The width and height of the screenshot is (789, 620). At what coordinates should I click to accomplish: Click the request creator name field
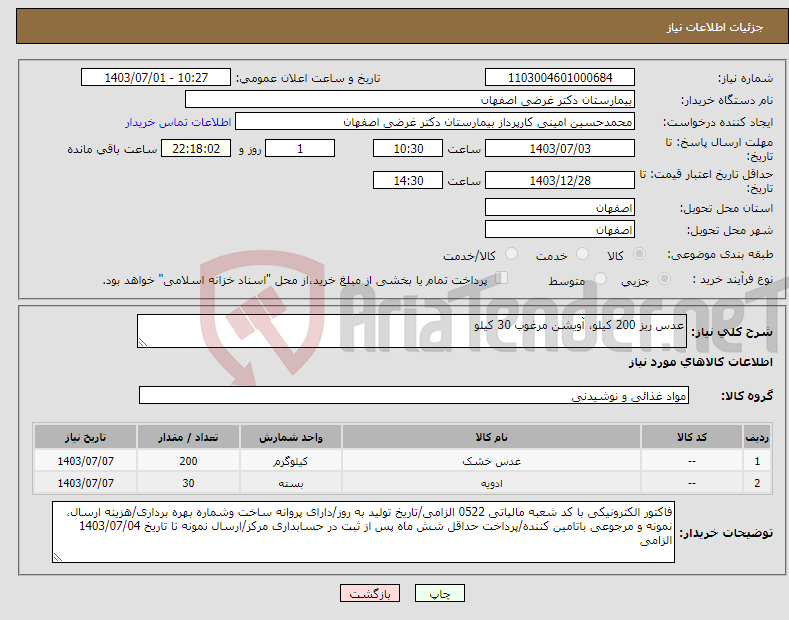pyautogui.click(x=435, y=121)
